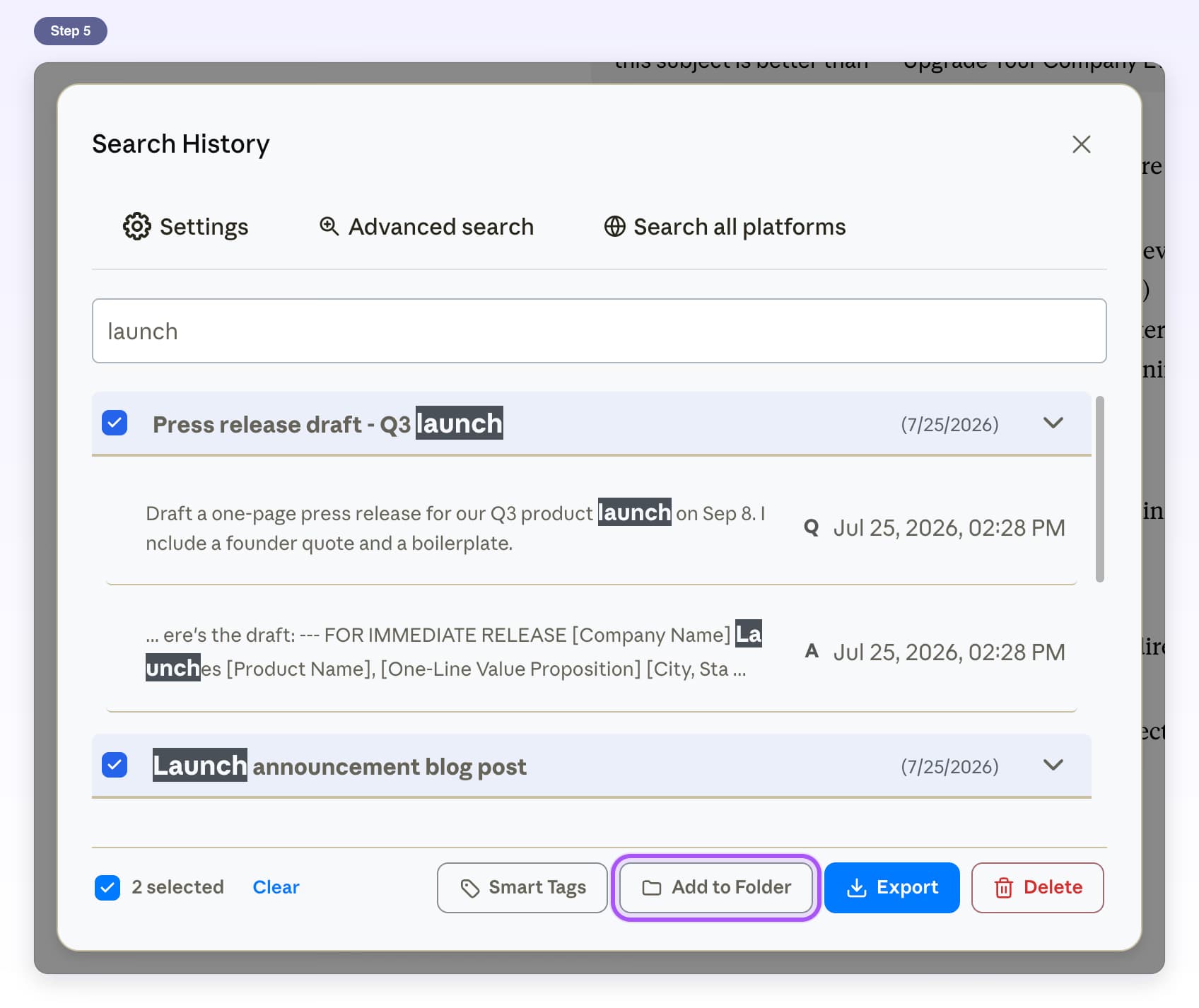Open the Settings tab
The image size is (1199, 1008).
[x=186, y=227]
